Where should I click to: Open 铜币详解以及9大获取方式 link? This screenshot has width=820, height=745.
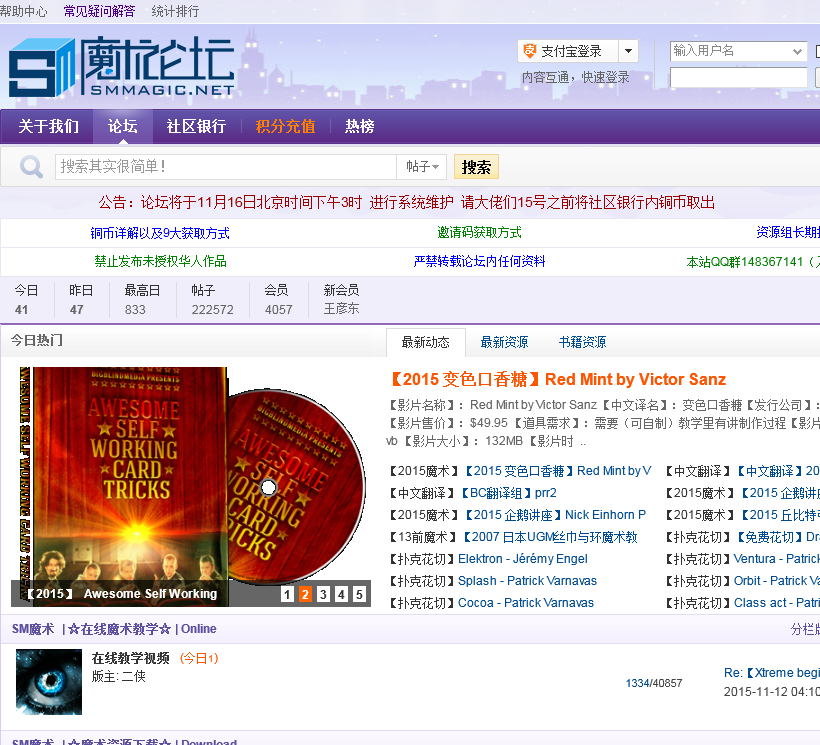pos(160,233)
